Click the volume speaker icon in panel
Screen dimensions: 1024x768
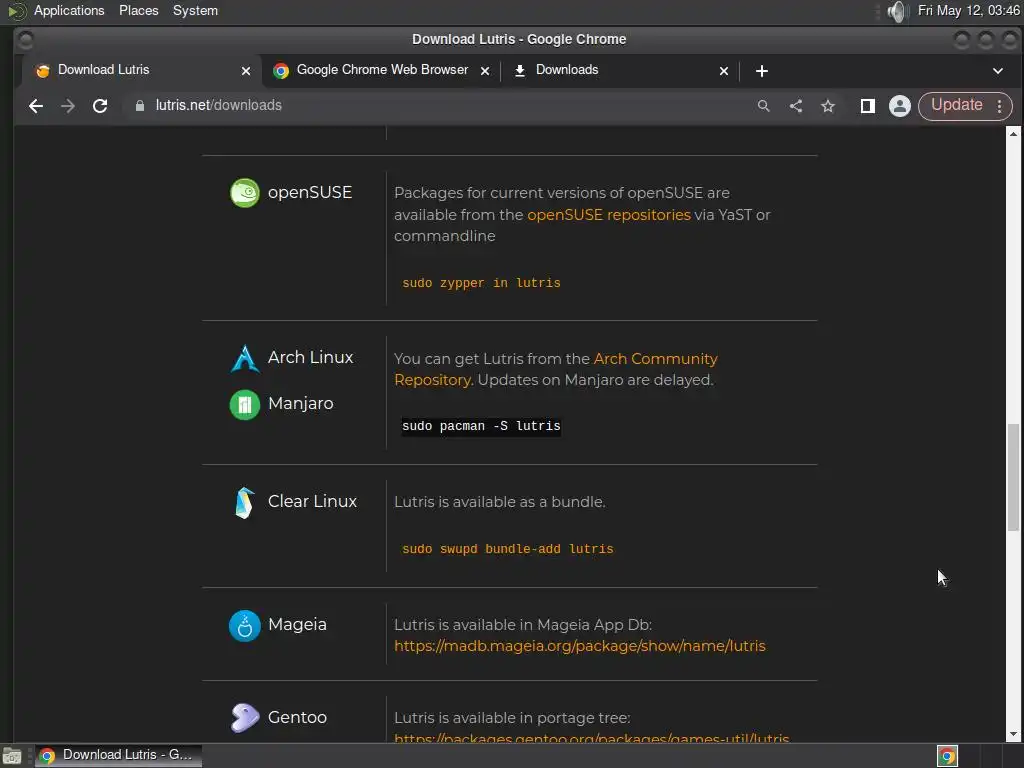tap(897, 11)
